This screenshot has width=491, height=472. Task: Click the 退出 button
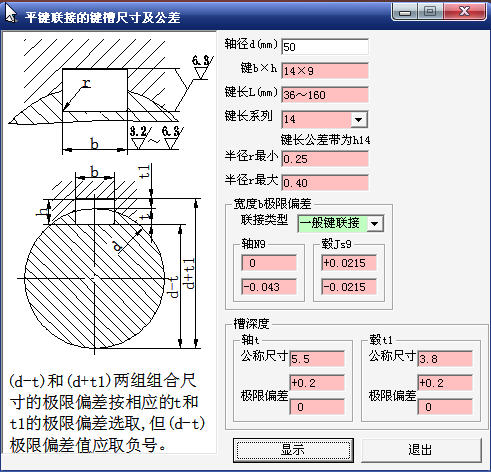(421, 450)
